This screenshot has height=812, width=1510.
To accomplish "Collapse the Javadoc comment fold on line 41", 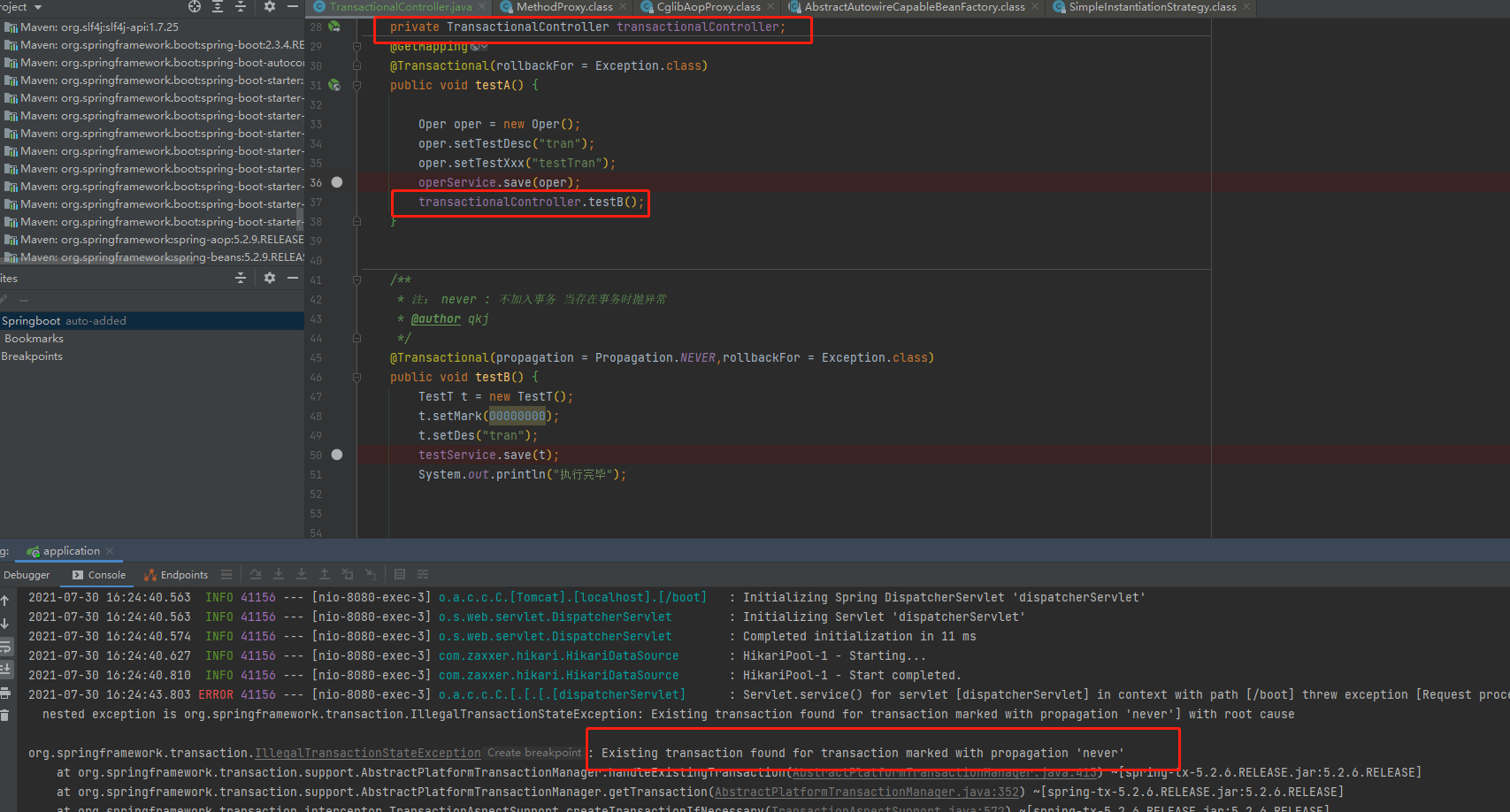I will point(356,280).
